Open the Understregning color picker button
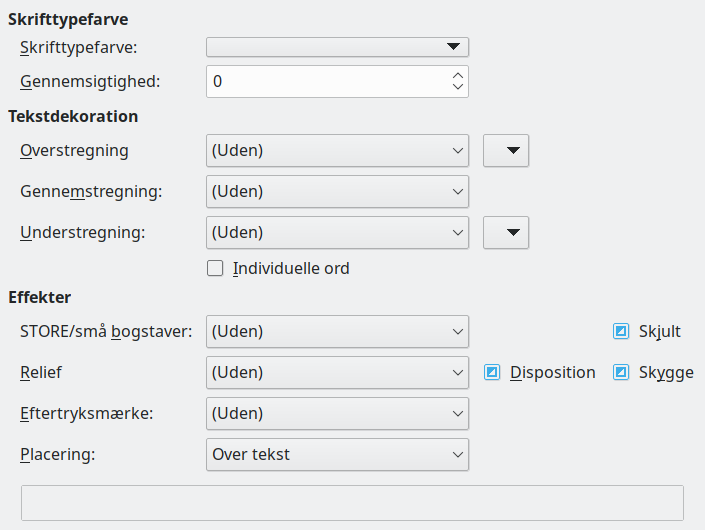 506,232
